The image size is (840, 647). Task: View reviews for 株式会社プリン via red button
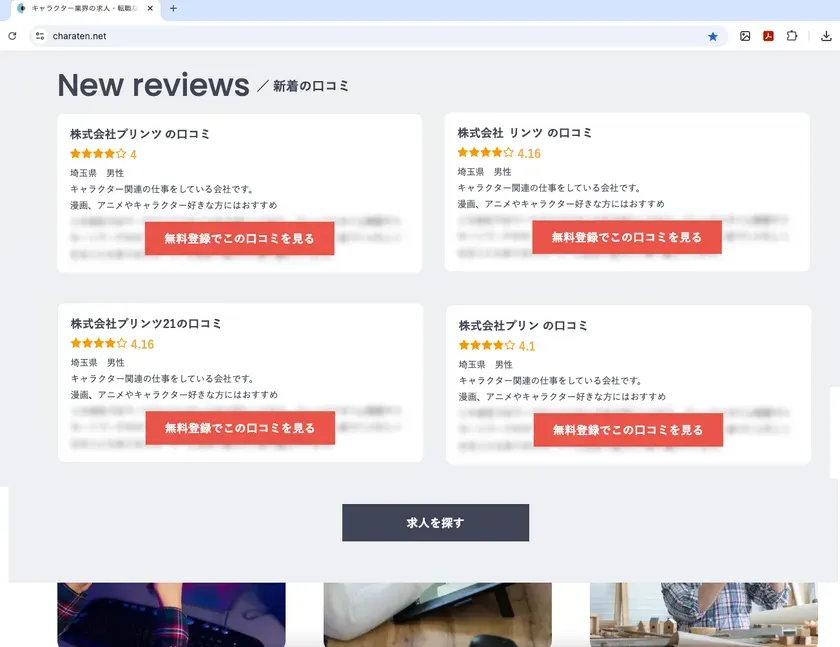tap(627, 429)
